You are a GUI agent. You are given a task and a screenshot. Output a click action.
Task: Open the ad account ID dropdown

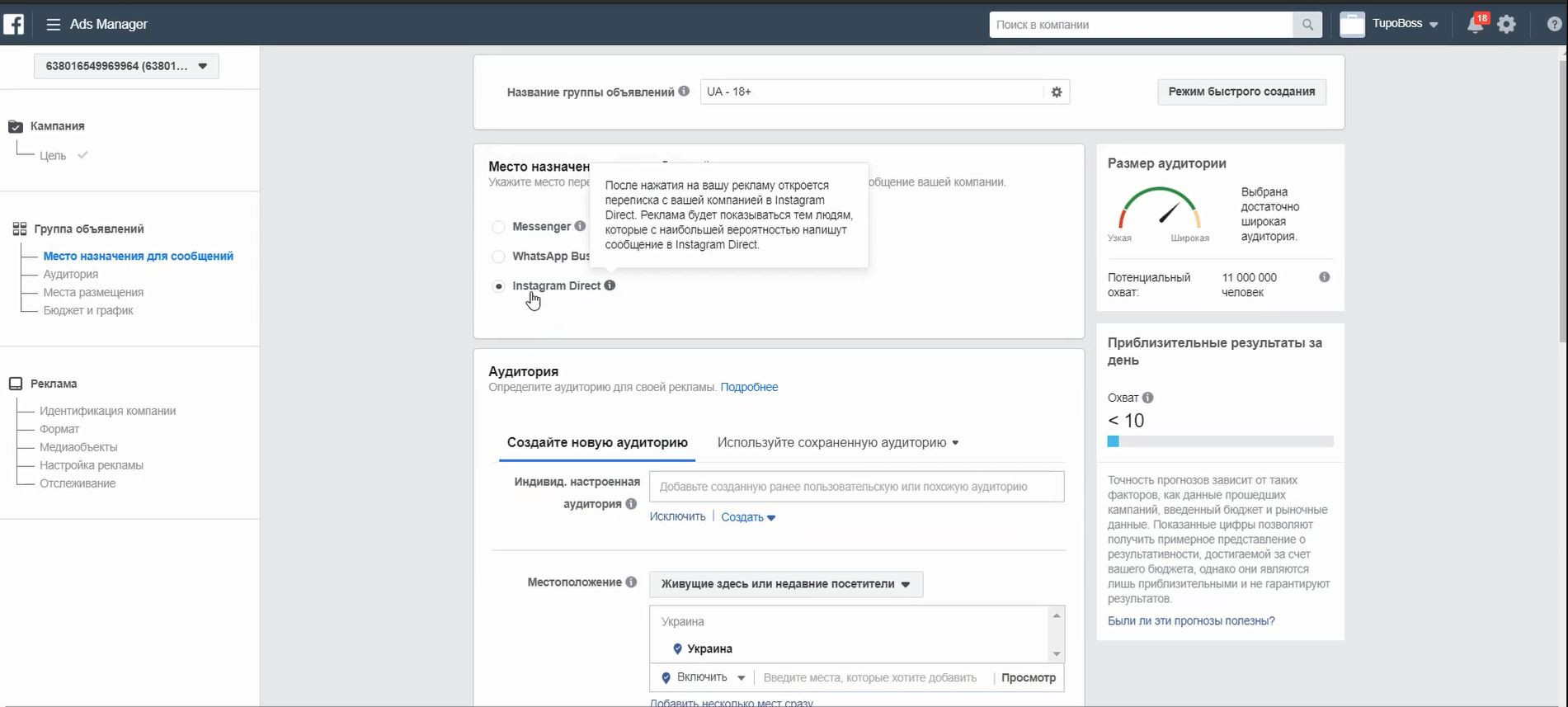pyautogui.click(x=126, y=66)
